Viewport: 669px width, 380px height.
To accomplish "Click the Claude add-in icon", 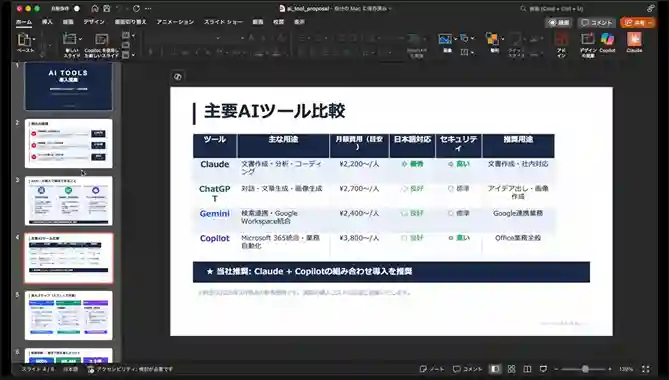I will click(634, 39).
